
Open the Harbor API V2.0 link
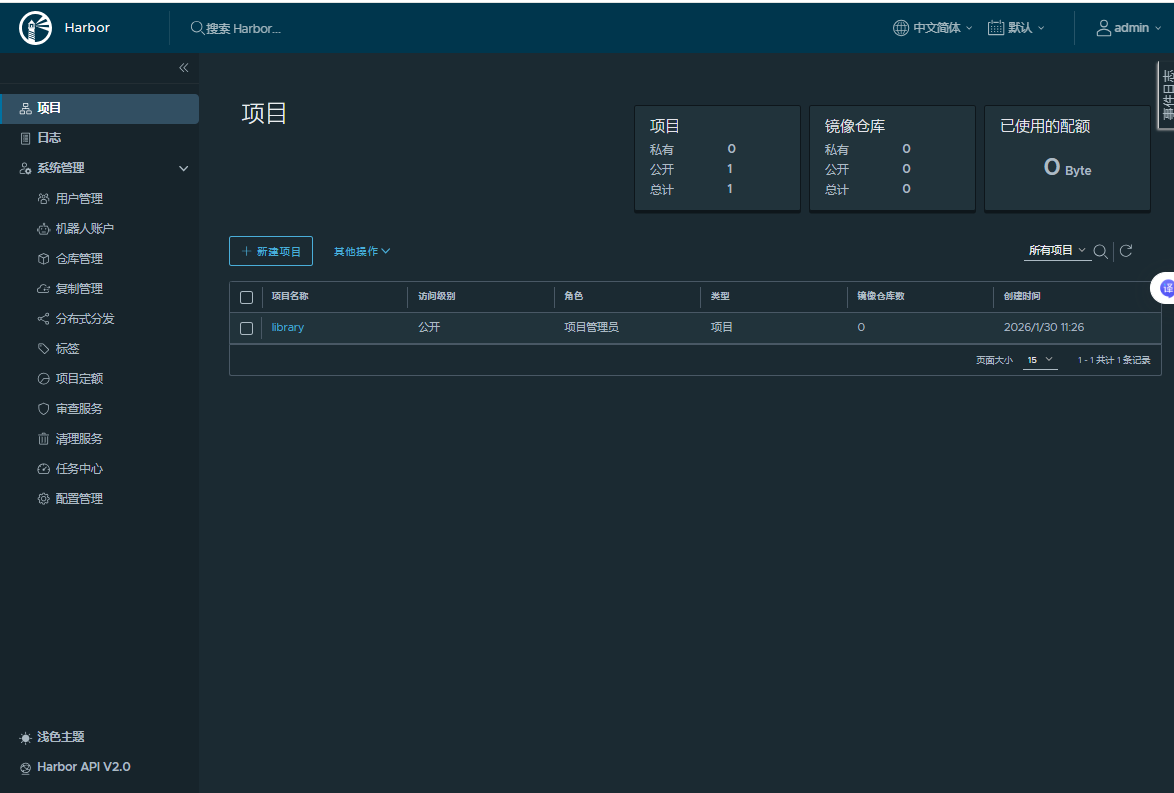84,767
